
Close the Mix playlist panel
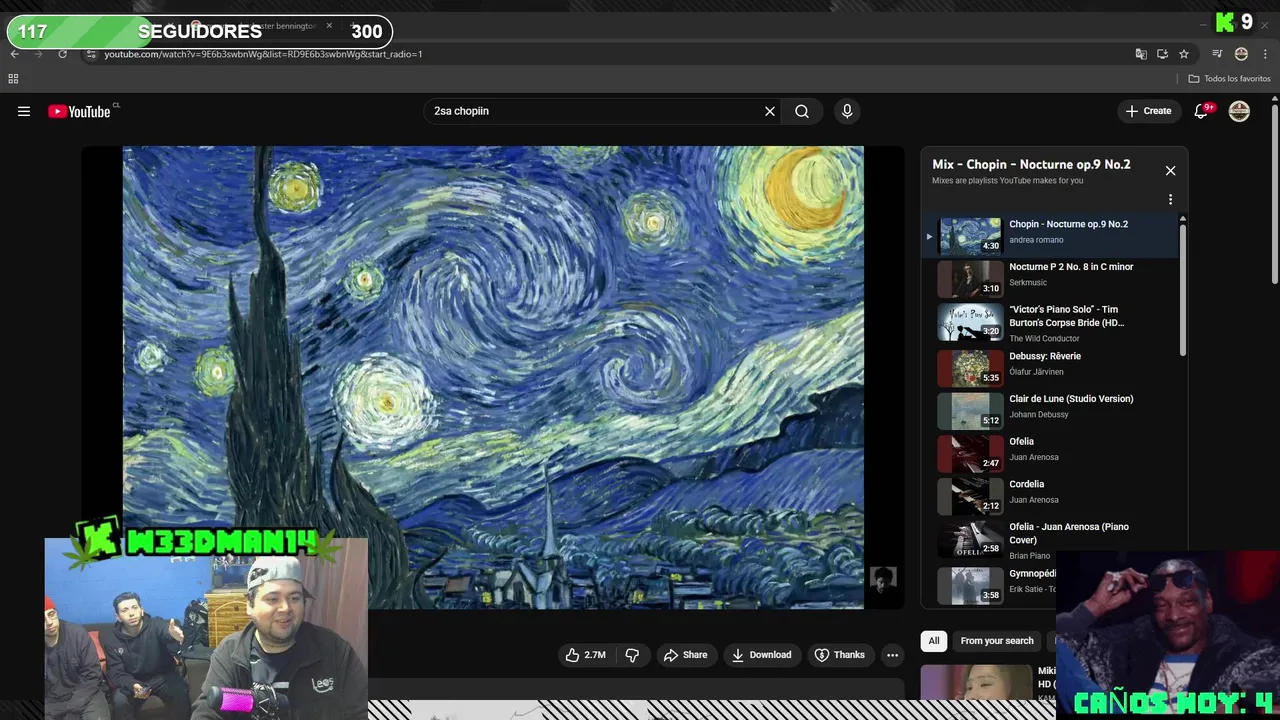[x=1170, y=171]
